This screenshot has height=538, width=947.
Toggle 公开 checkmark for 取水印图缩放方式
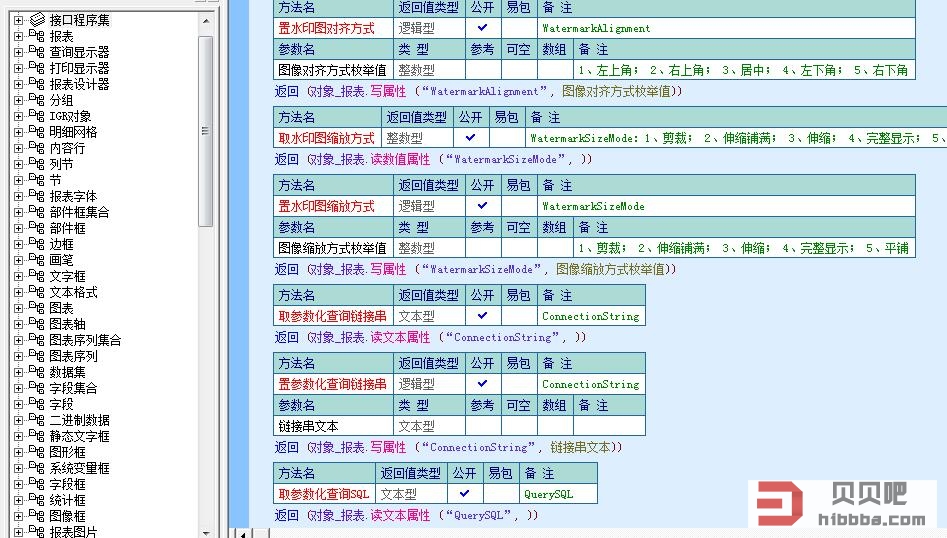[x=470, y=138]
